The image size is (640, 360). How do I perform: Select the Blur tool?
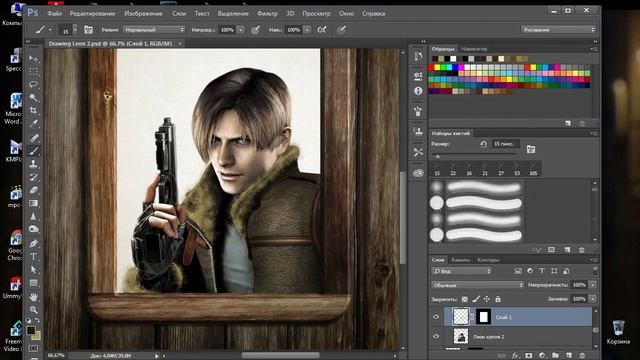[x=33, y=216]
